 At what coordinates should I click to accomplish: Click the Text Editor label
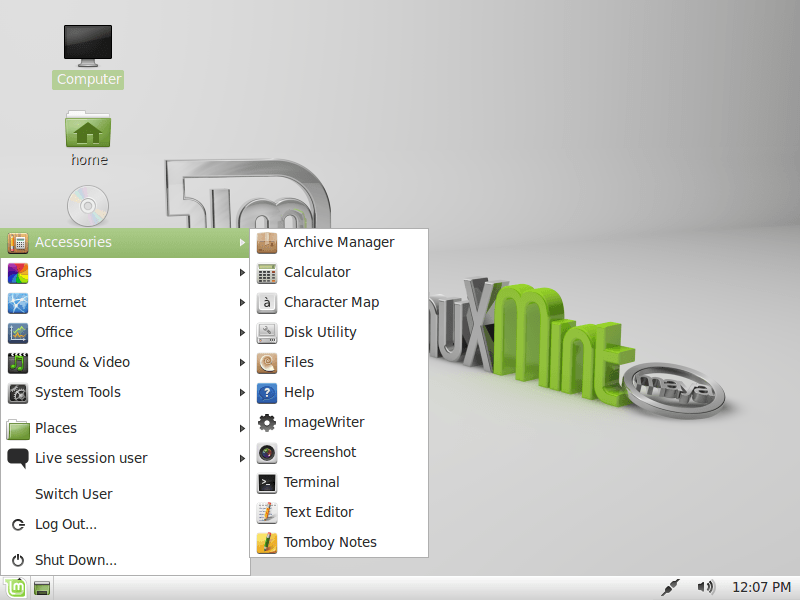click(x=318, y=512)
